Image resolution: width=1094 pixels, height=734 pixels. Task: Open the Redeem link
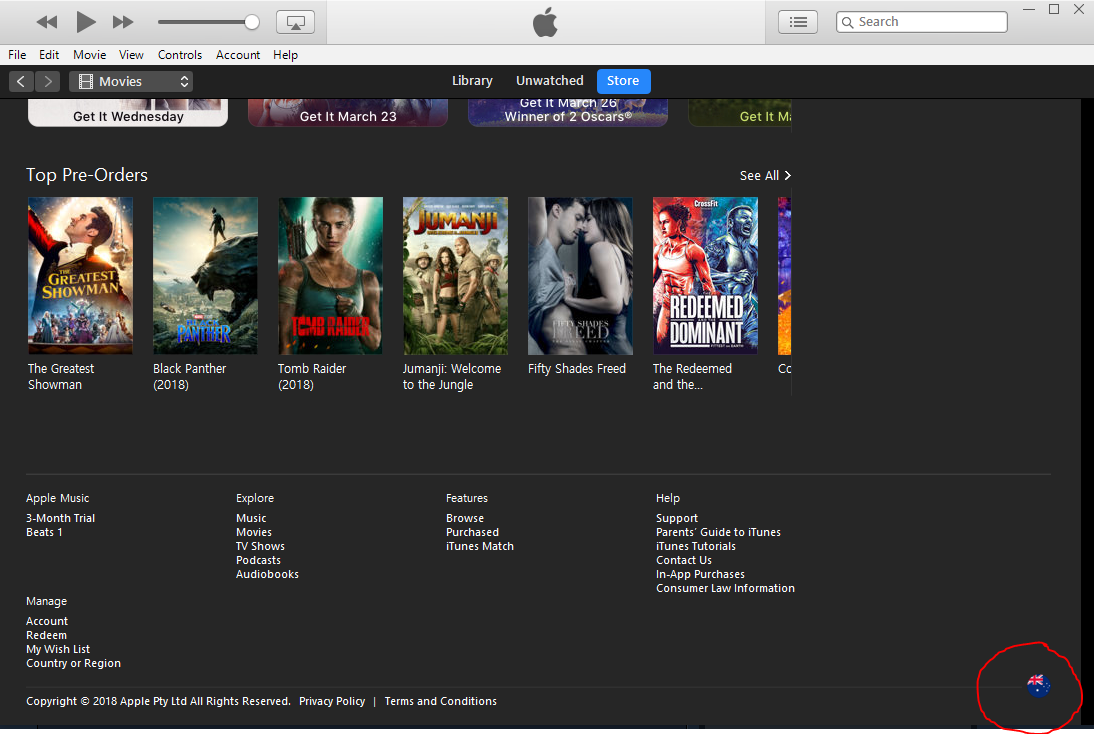click(47, 635)
